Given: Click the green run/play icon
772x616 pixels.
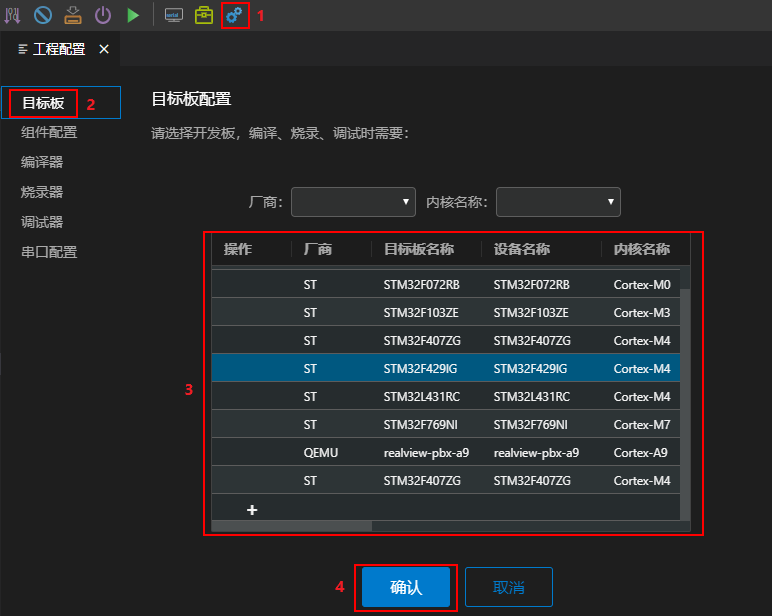Looking at the screenshot, I should [x=133, y=15].
